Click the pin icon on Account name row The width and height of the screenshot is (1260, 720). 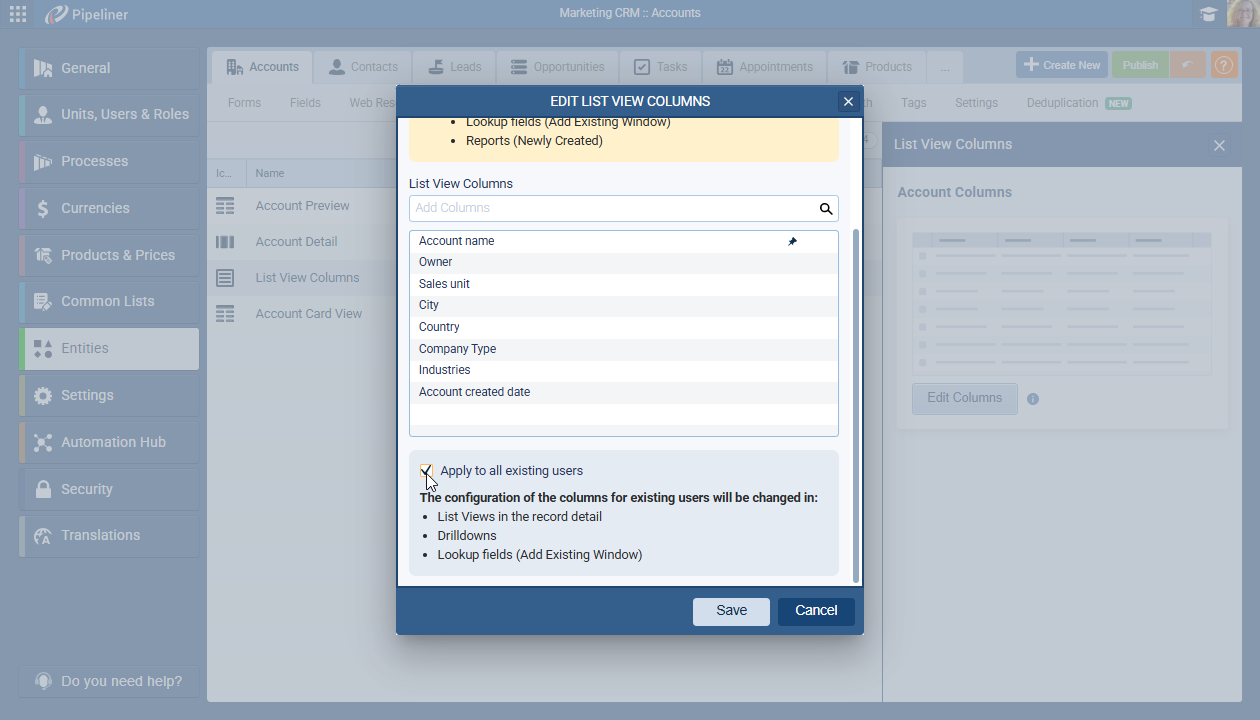point(792,241)
